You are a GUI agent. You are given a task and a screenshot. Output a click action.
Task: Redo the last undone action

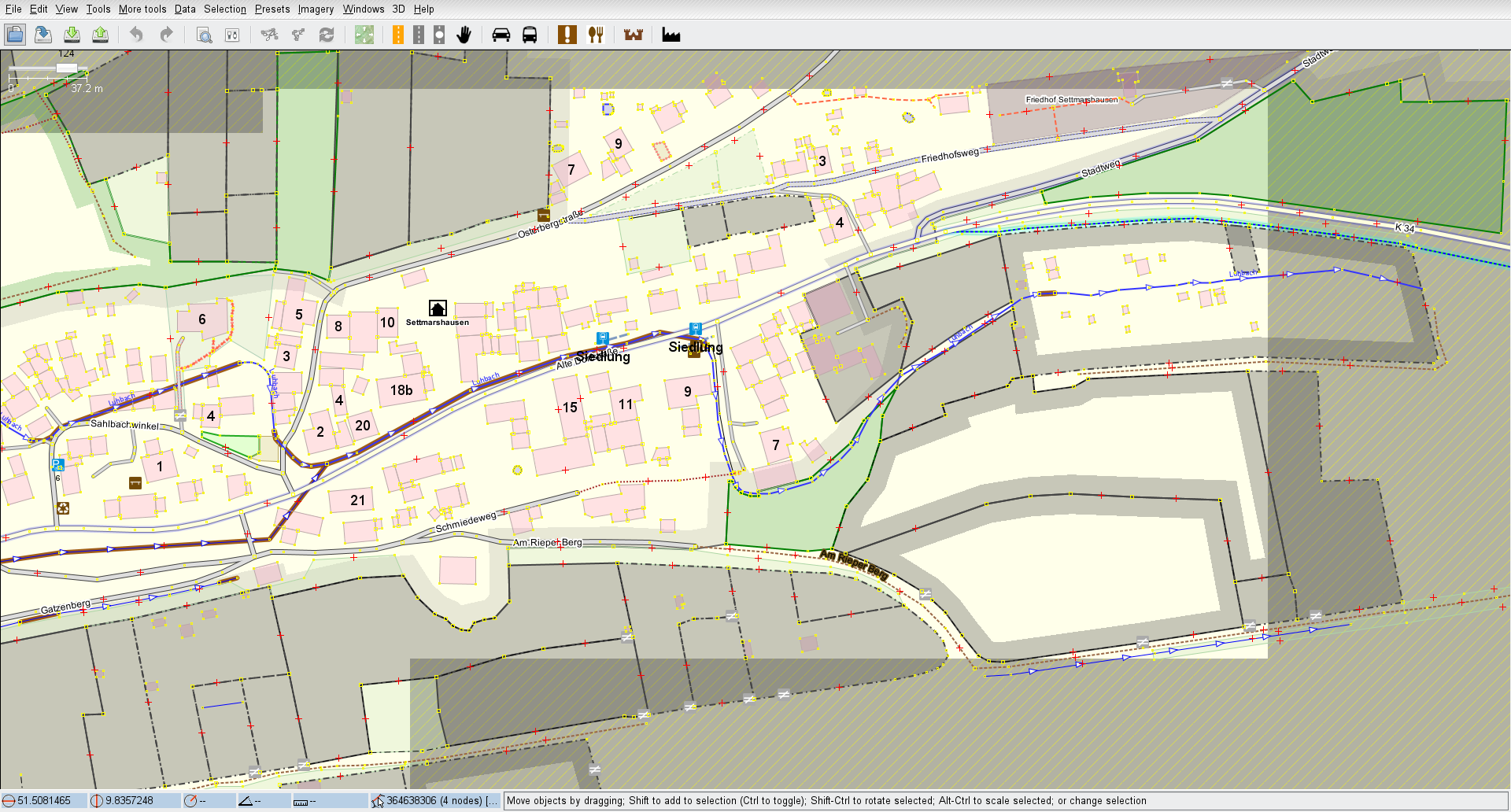click(166, 35)
